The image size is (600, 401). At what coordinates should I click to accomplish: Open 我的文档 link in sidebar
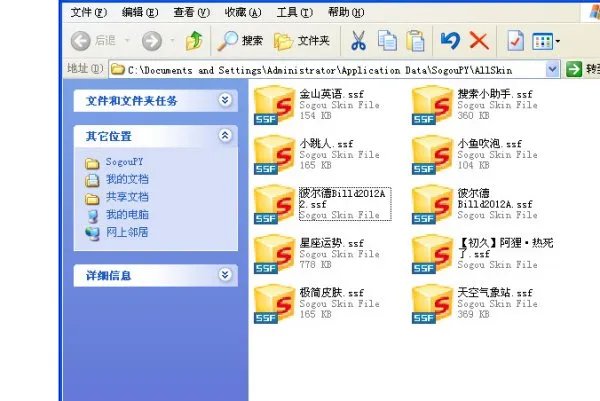(127, 179)
